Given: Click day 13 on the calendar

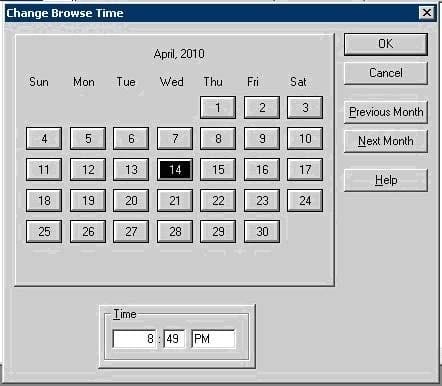Looking at the screenshot, I should tap(131, 169).
